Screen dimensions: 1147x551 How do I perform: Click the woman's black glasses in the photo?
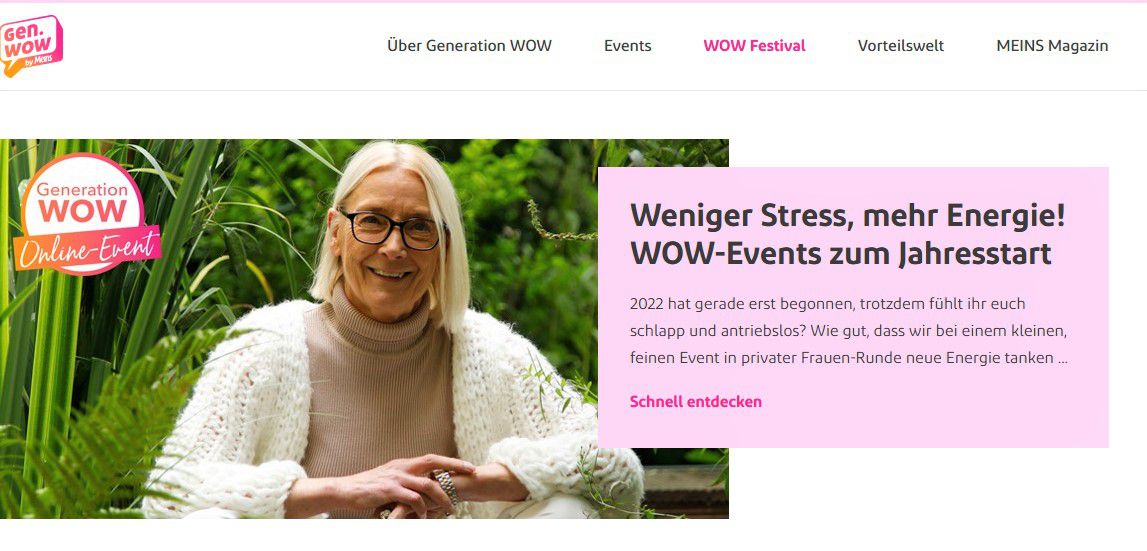[x=390, y=228]
